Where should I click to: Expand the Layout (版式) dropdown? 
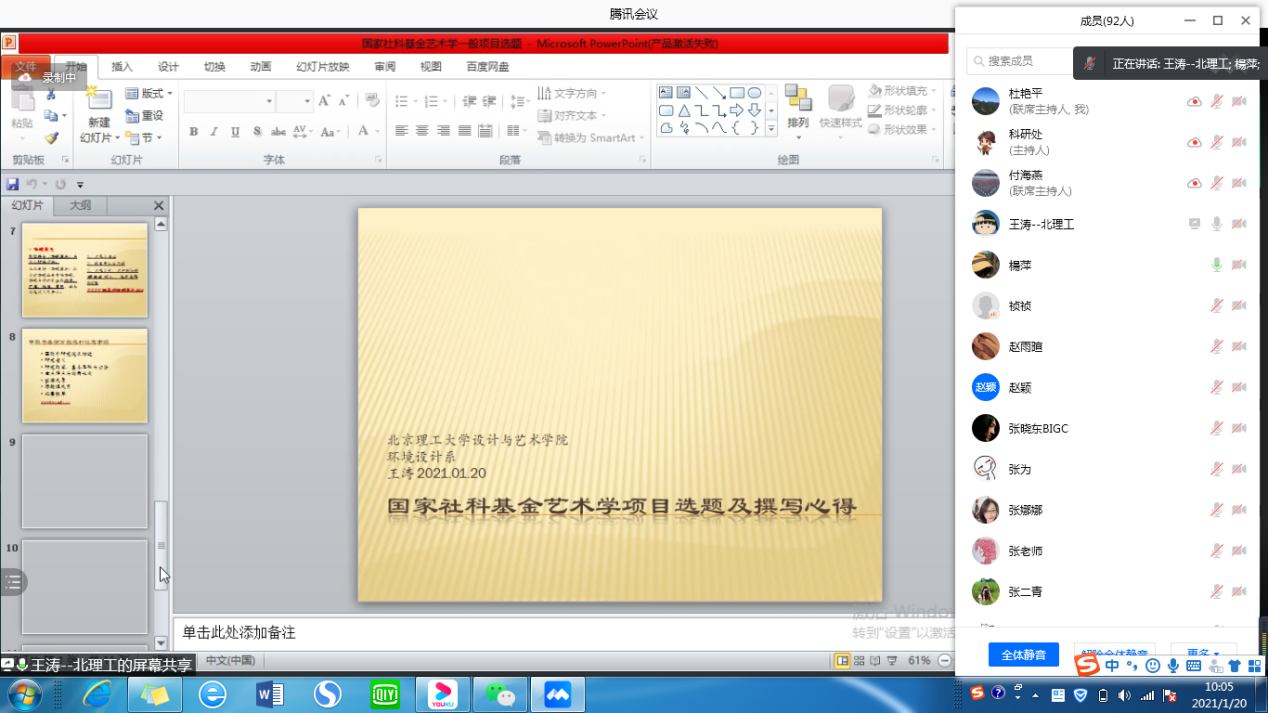(149, 93)
